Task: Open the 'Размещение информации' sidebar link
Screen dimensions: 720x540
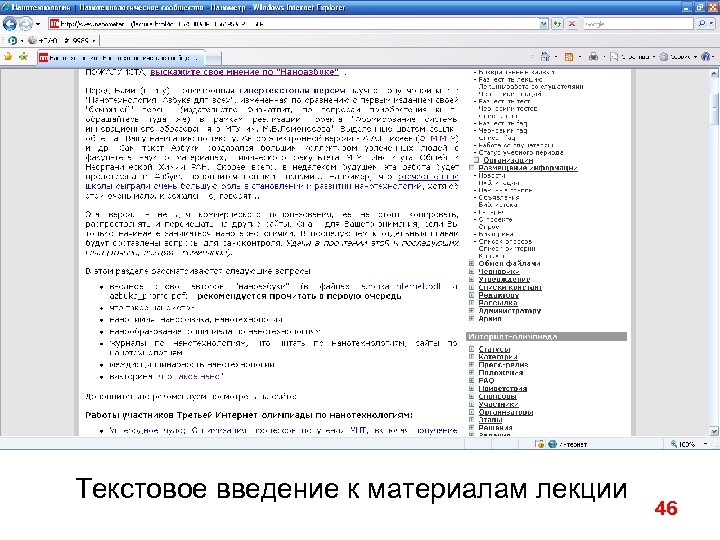Action: click(x=528, y=168)
